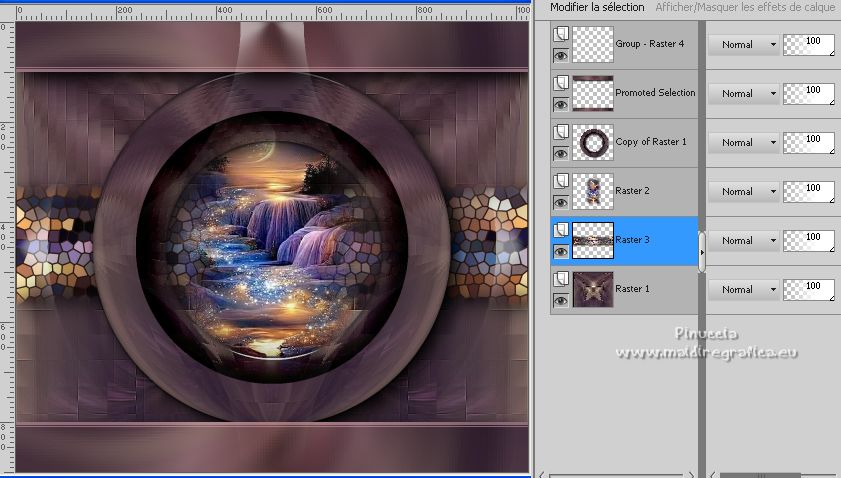The height and width of the screenshot is (478, 841).
Task: Click the layer-type icon of Raster 2
Action: pyautogui.click(x=560, y=181)
